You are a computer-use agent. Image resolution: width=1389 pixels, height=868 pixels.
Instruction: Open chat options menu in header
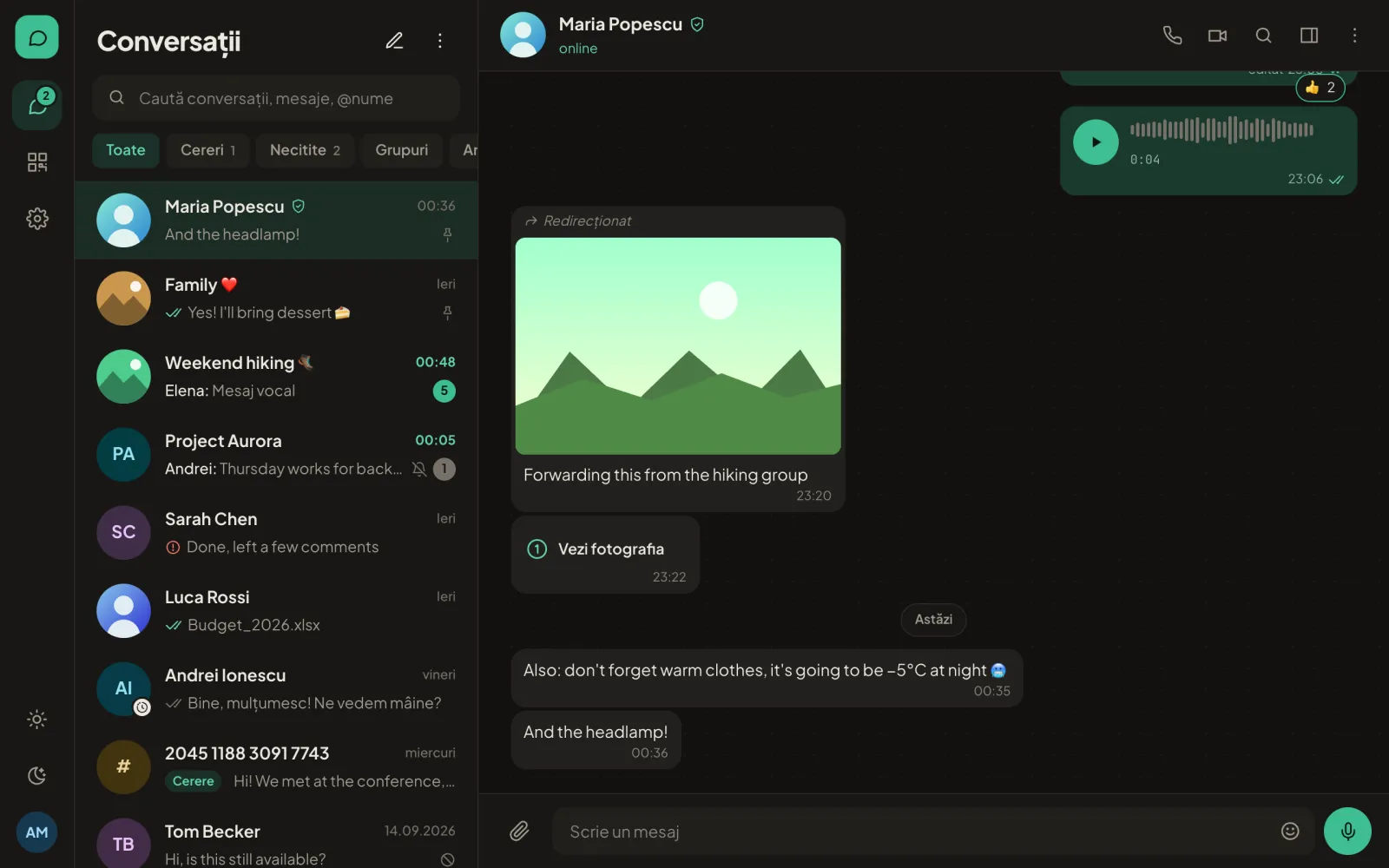pyautogui.click(x=1354, y=36)
